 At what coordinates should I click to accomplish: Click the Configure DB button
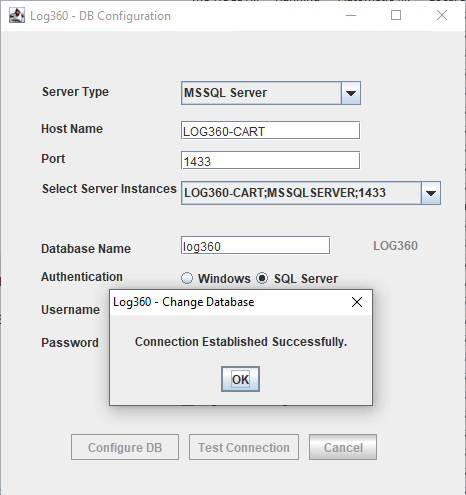[125, 447]
